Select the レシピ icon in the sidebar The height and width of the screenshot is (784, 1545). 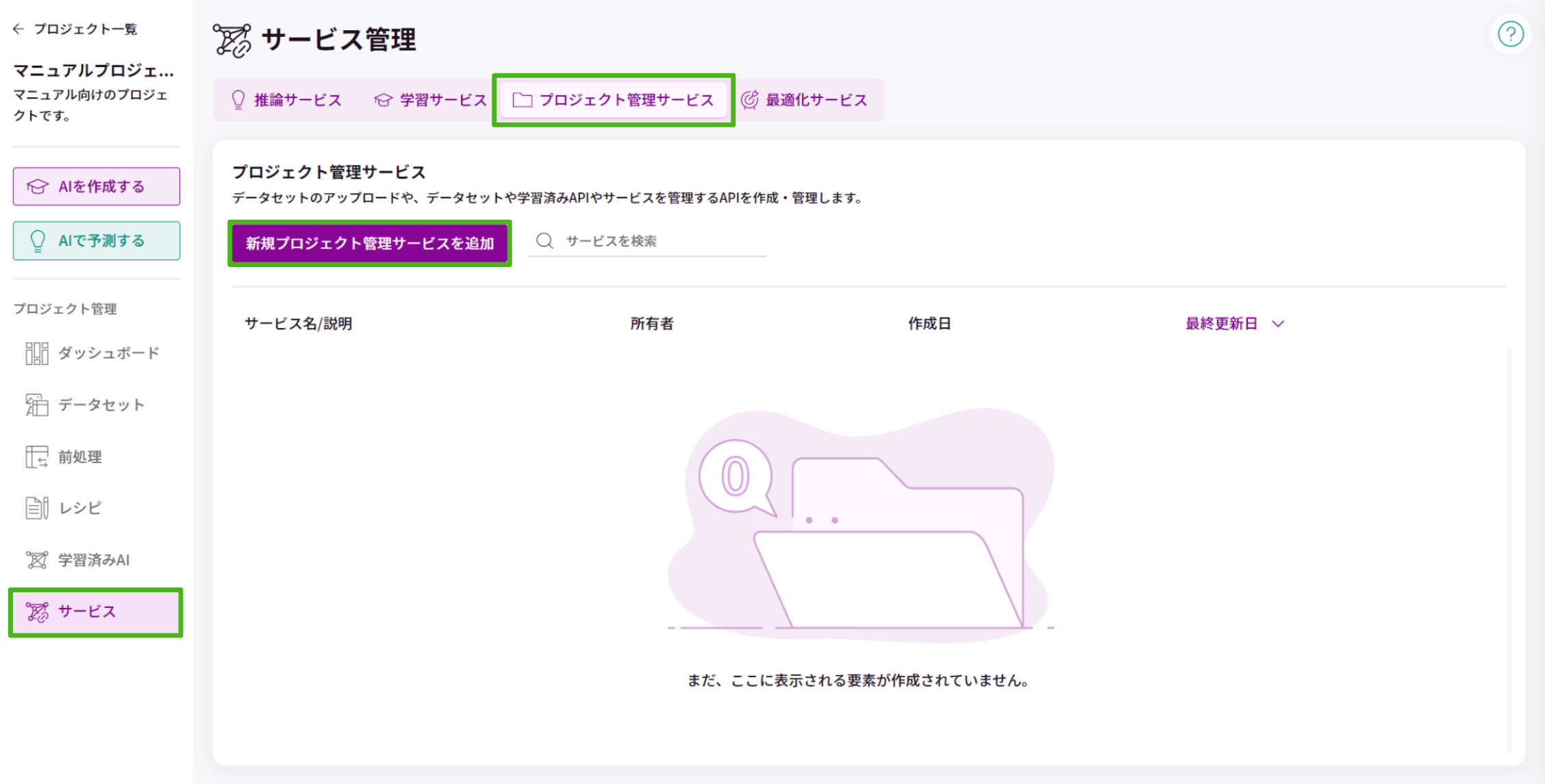(x=37, y=507)
